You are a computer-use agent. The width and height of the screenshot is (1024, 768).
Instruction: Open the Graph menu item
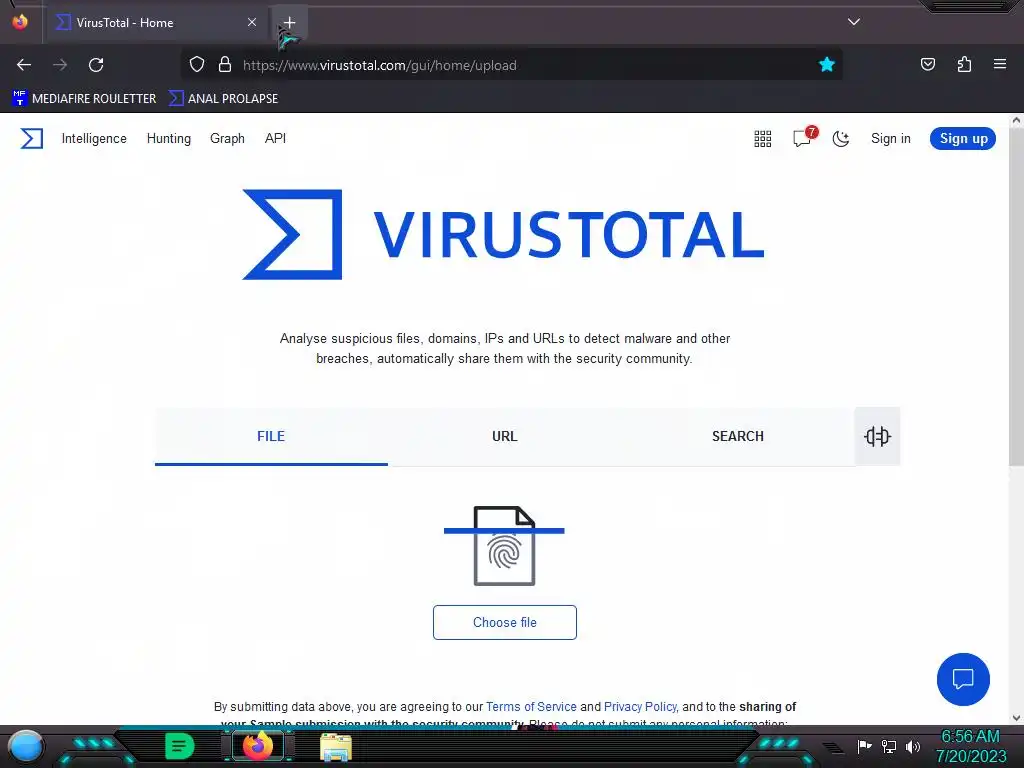pyautogui.click(x=227, y=138)
